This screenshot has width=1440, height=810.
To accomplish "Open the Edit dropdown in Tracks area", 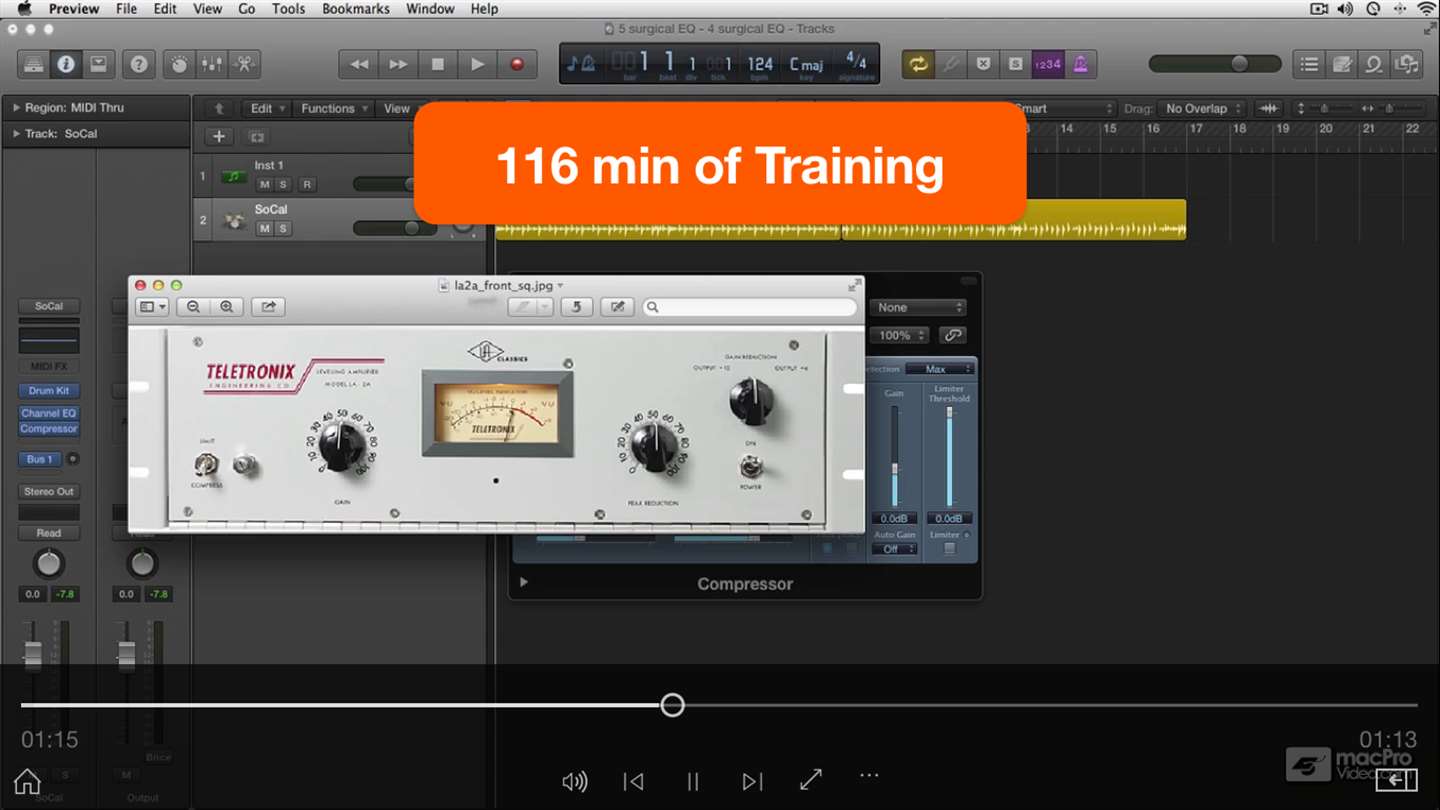I will pyautogui.click(x=266, y=109).
